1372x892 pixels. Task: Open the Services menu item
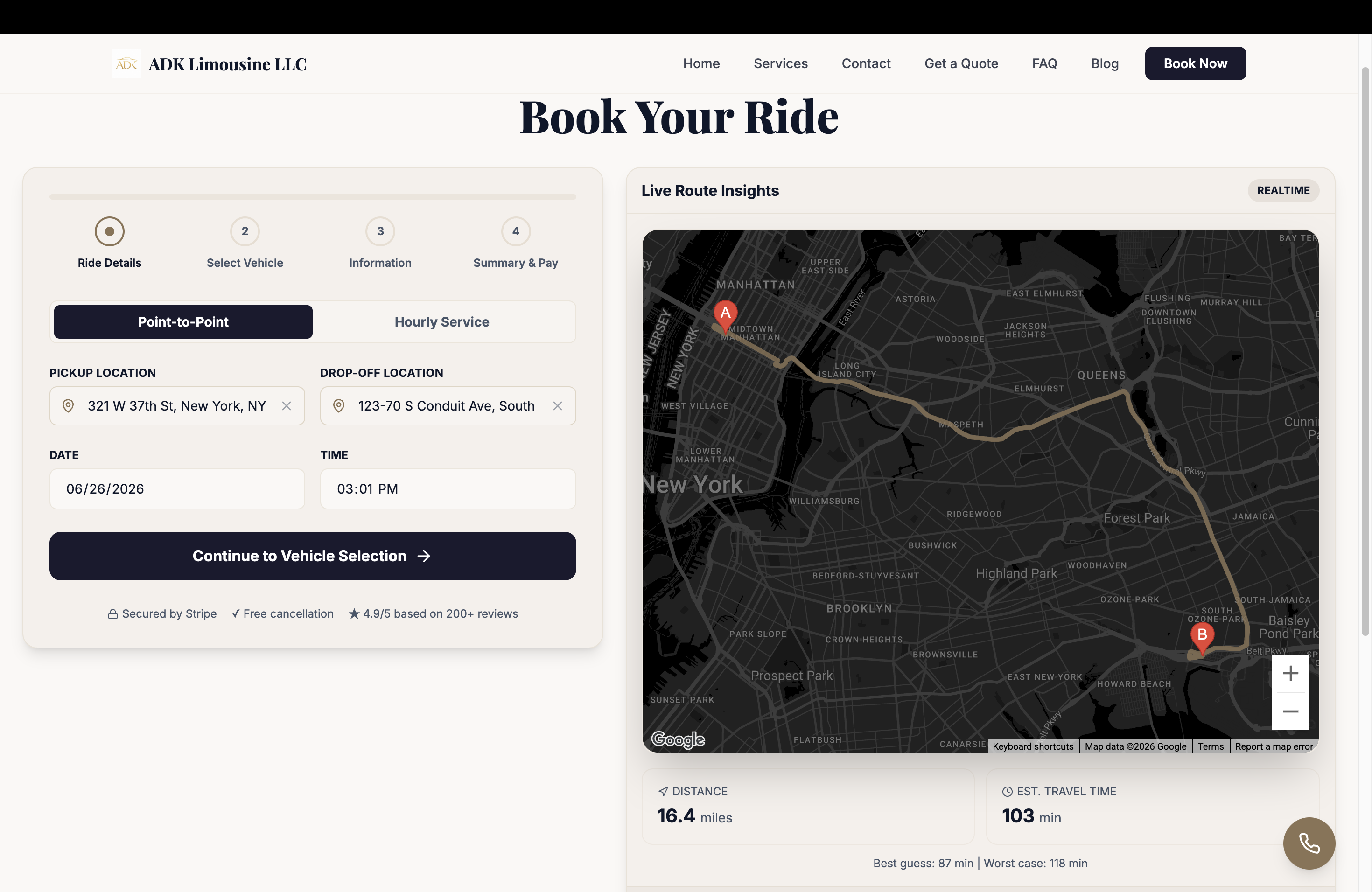click(x=781, y=63)
